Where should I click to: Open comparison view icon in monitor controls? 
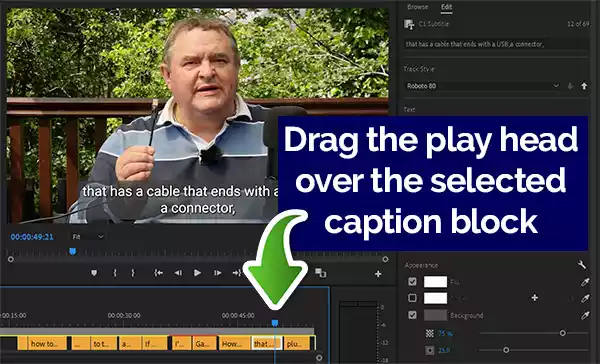pyautogui.click(x=320, y=273)
